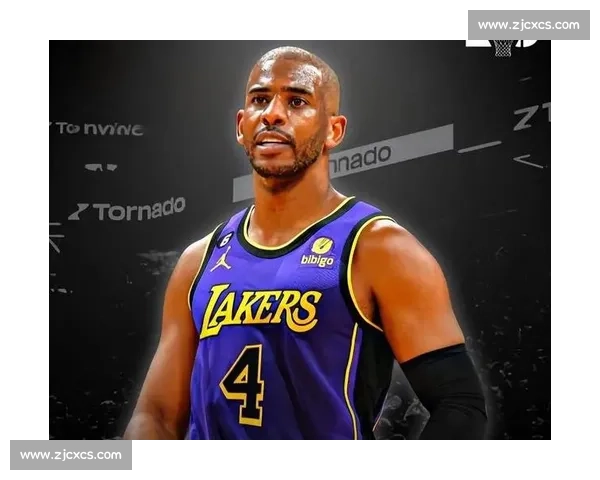This screenshot has height=480, width=600.
Task: Select the yellow bibigo sponsor patch
Action: [320, 251]
